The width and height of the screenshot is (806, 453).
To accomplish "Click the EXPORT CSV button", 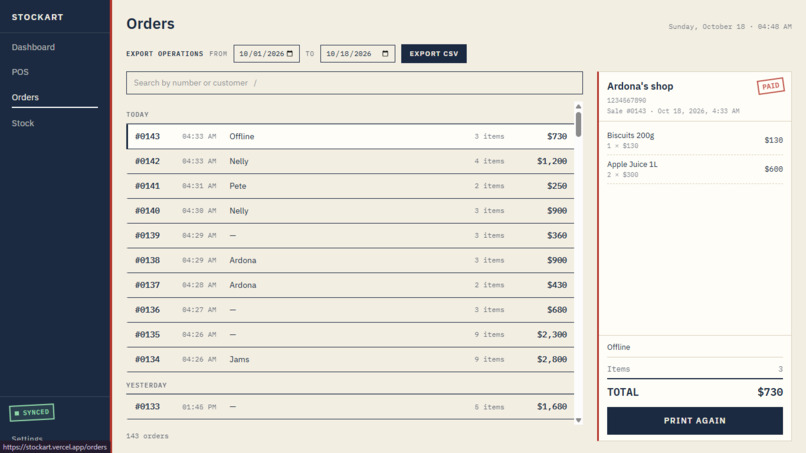I will pyautogui.click(x=434, y=53).
